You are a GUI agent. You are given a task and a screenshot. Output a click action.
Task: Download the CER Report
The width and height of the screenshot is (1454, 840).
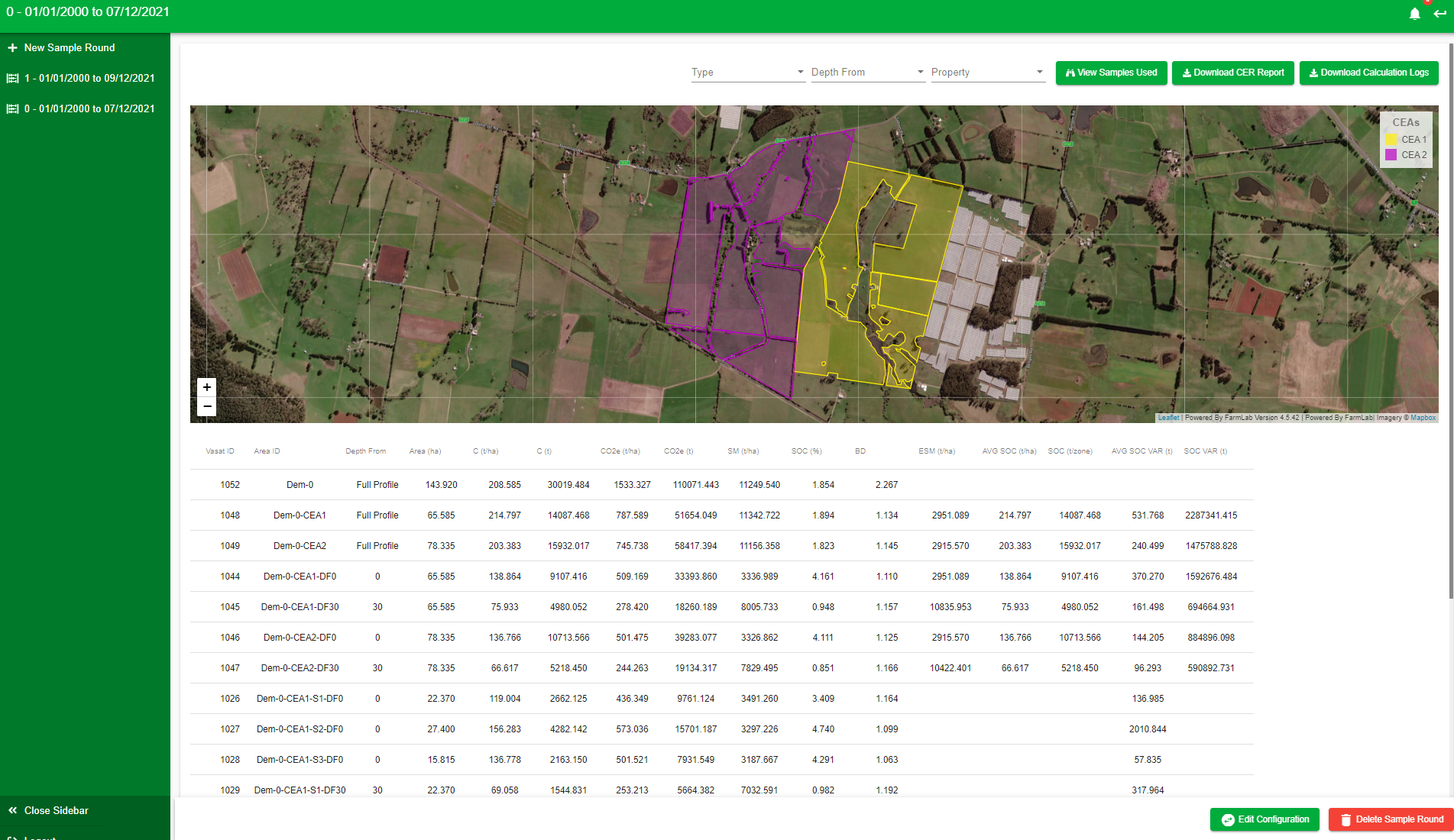[1232, 73]
